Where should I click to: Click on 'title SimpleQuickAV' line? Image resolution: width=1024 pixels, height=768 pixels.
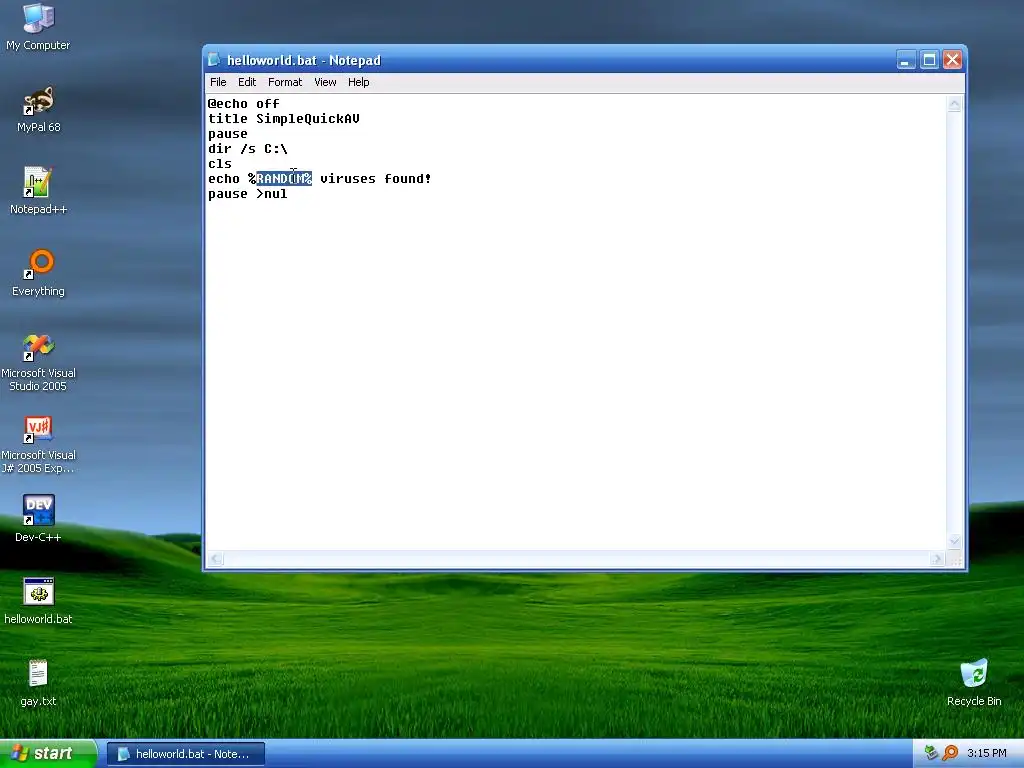point(283,119)
